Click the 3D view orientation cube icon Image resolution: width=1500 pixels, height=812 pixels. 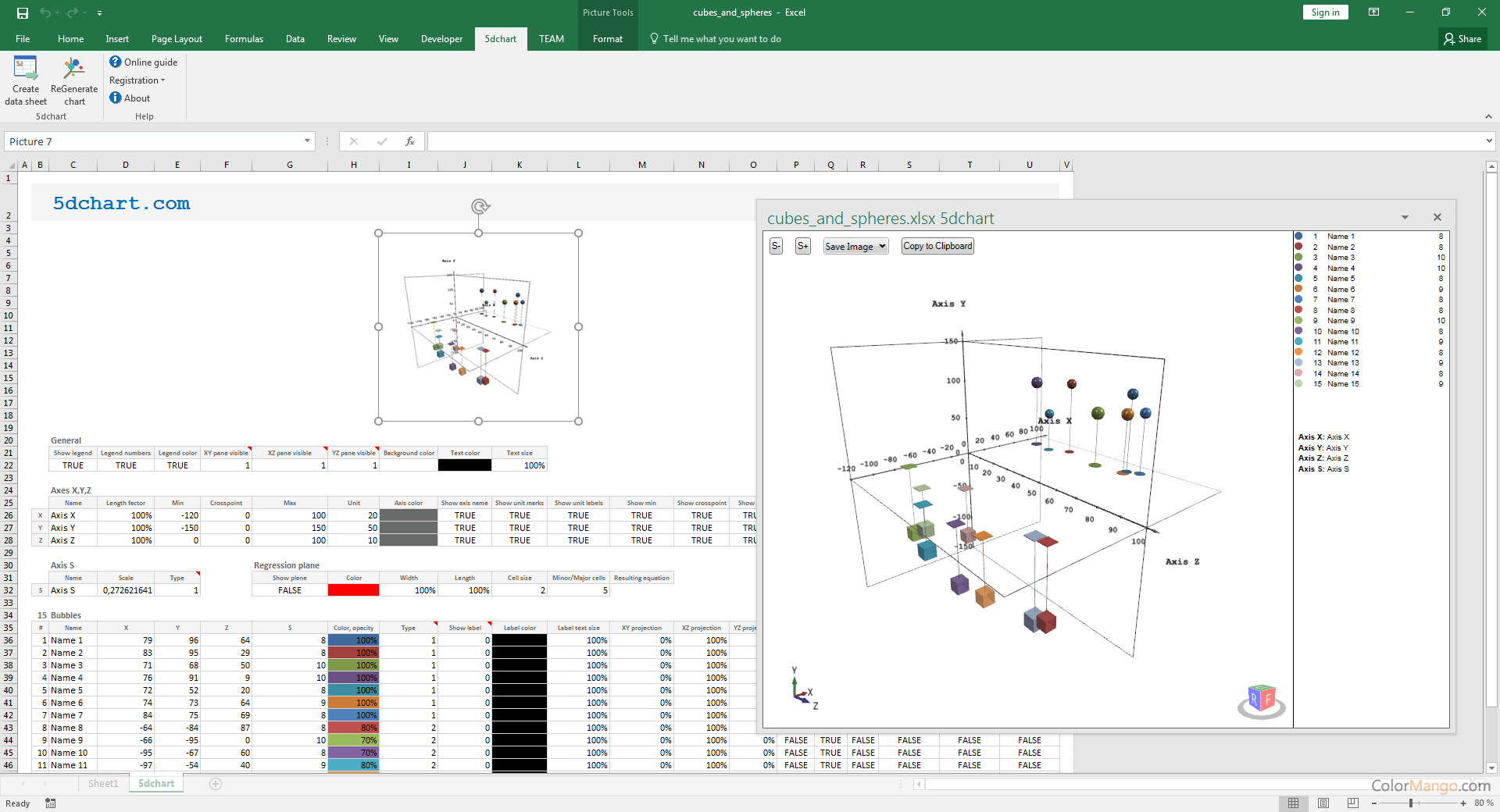coord(1261,700)
